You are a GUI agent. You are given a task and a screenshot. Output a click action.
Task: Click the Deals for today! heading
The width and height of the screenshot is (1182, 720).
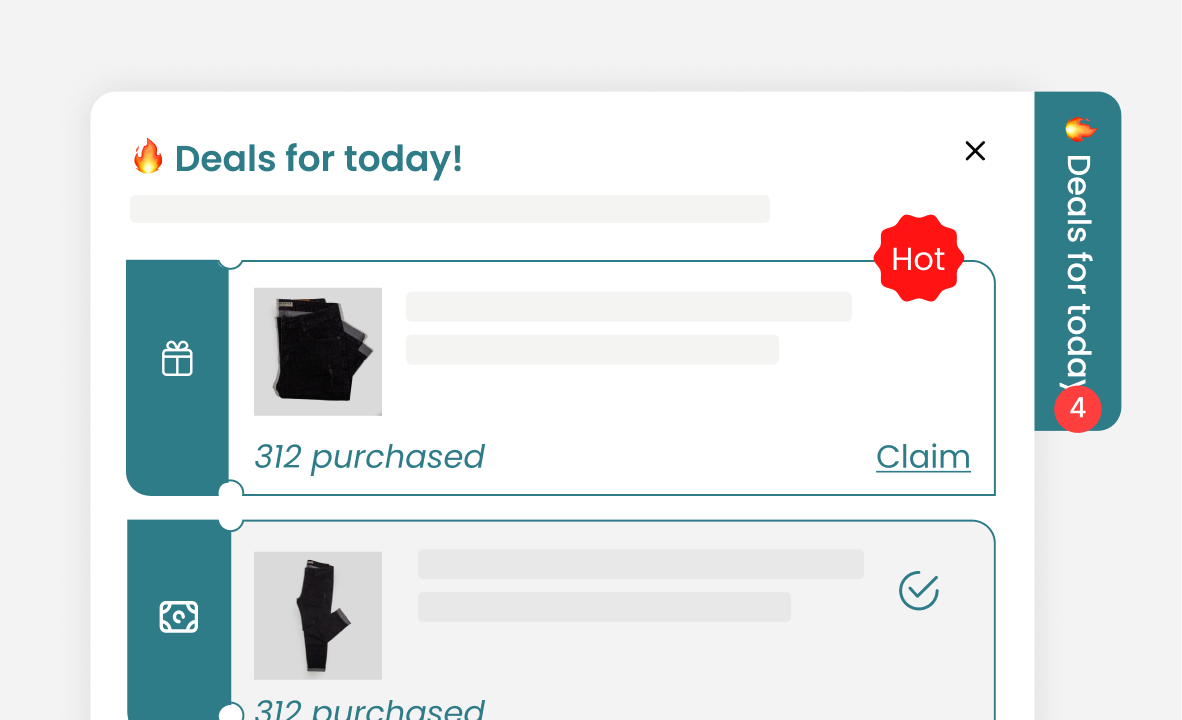pyautogui.click(x=318, y=158)
